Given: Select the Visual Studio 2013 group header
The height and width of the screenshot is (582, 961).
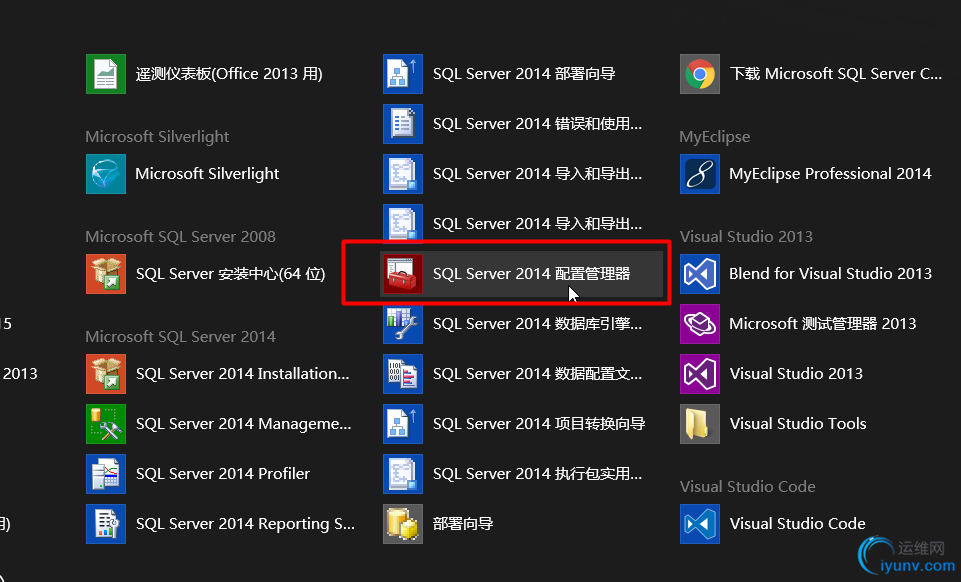Looking at the screenshot, I should (746, 236).
